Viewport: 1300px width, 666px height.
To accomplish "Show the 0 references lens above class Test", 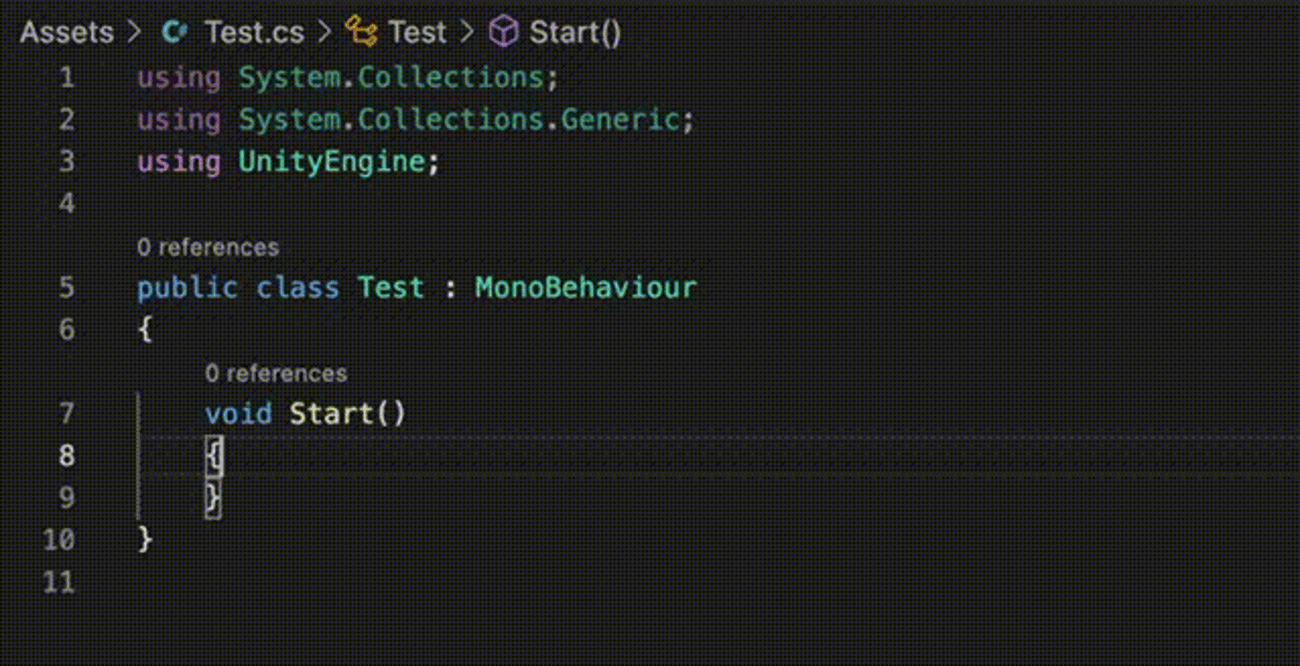I will [x=208, y=247].
